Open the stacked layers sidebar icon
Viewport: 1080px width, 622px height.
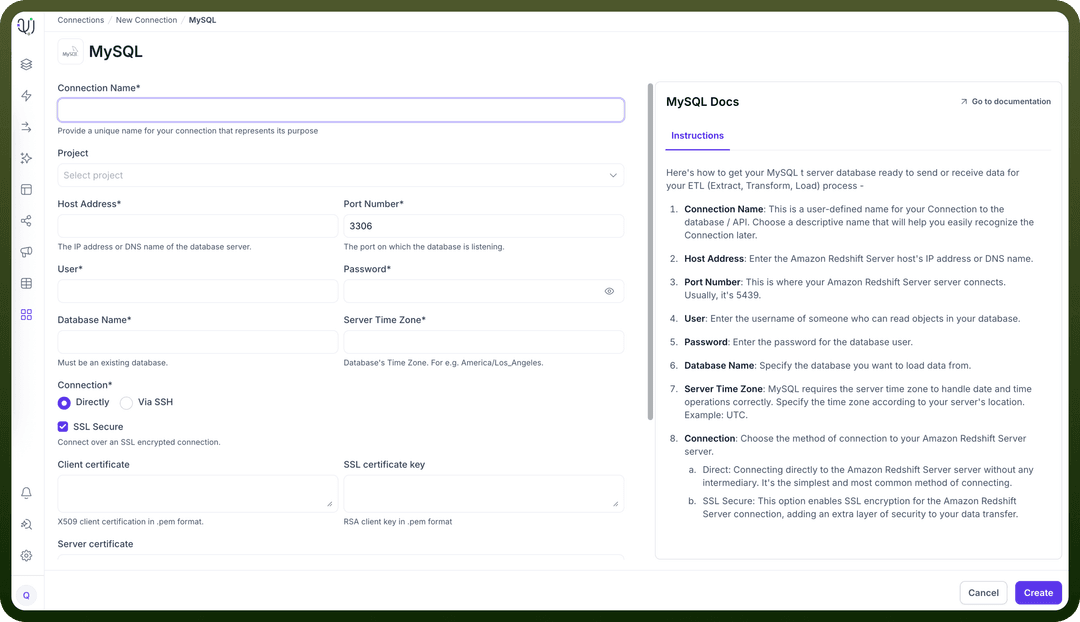click(26, 64)
